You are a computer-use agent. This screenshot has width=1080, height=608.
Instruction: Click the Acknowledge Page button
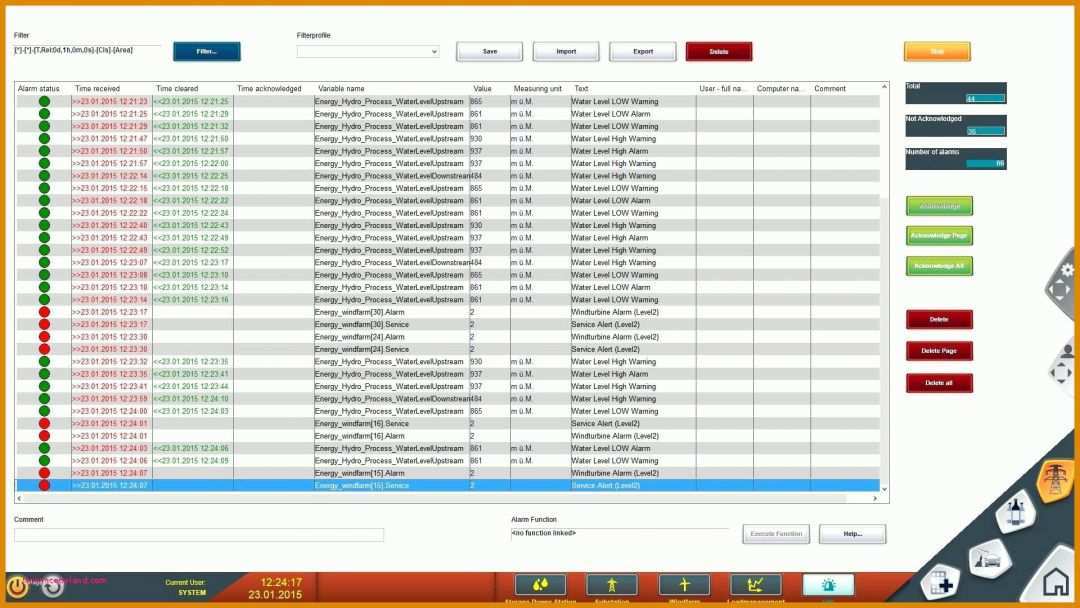(x=939, y=235)
